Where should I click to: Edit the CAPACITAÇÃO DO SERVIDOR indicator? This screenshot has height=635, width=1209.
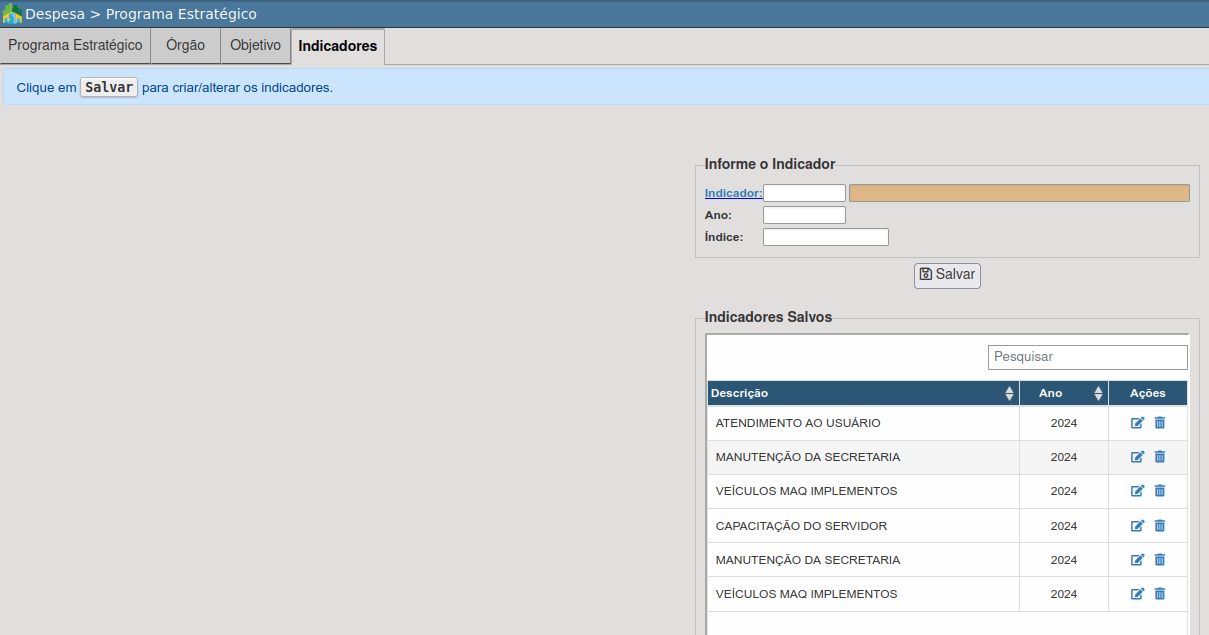tap(1137, 526)
